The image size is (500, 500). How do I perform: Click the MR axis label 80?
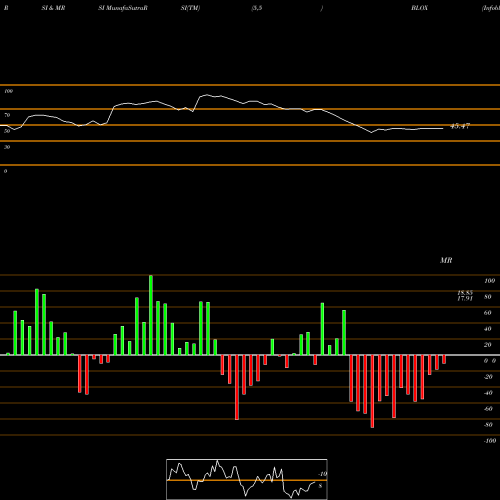pyautogui.click(x=488, y=297)
